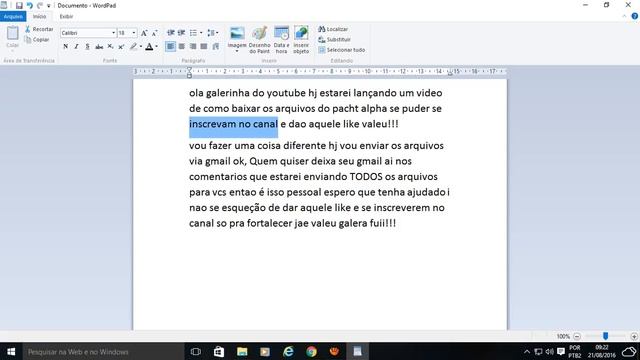Screen dimensions: 640x360
Task: Click the increase indent icon
Action: click(182, 33)
